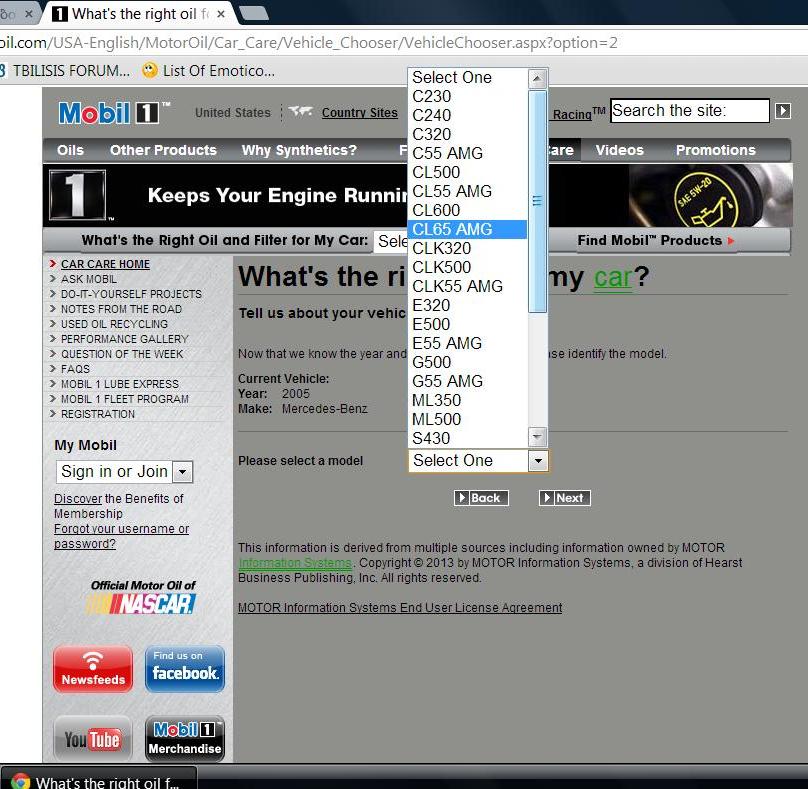Select G55 AMG from the dropdown list
Image resolution: width=808 pixels, height=789 pixels.
click(468, 381)
